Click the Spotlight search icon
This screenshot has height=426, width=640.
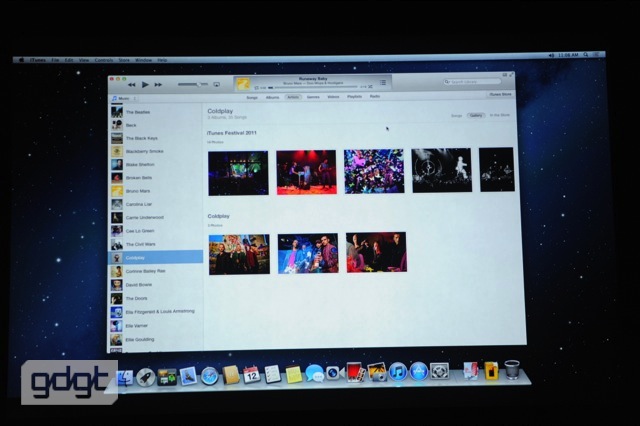pos(586,54)
